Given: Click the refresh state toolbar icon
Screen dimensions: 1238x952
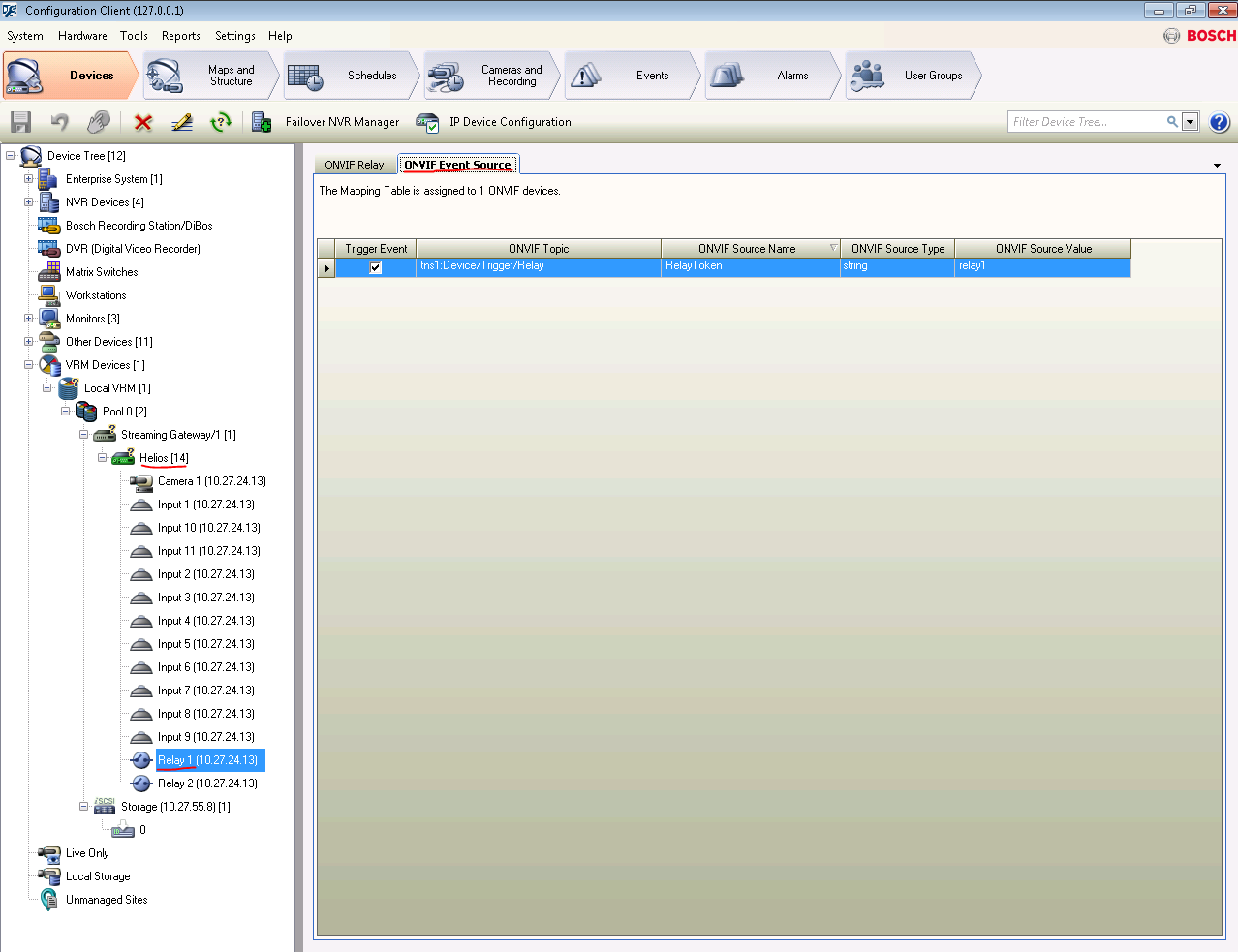Looking at the screenshot, I should [221, 122].
